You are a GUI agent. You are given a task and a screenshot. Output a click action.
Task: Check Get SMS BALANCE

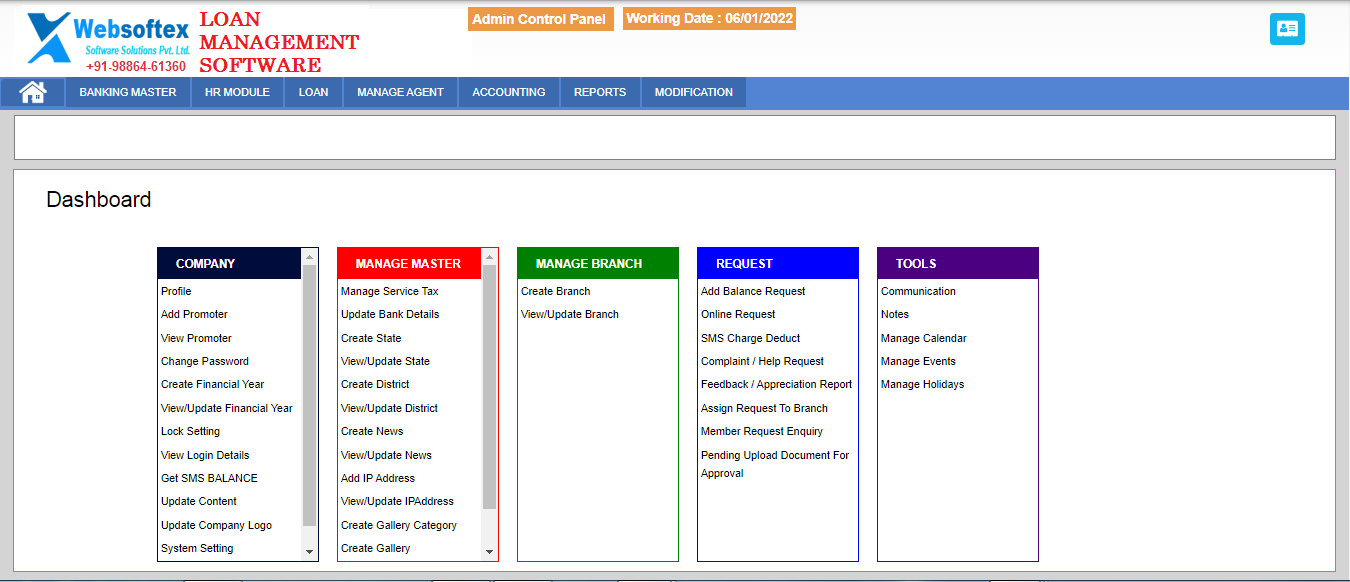tap(209, 478)
